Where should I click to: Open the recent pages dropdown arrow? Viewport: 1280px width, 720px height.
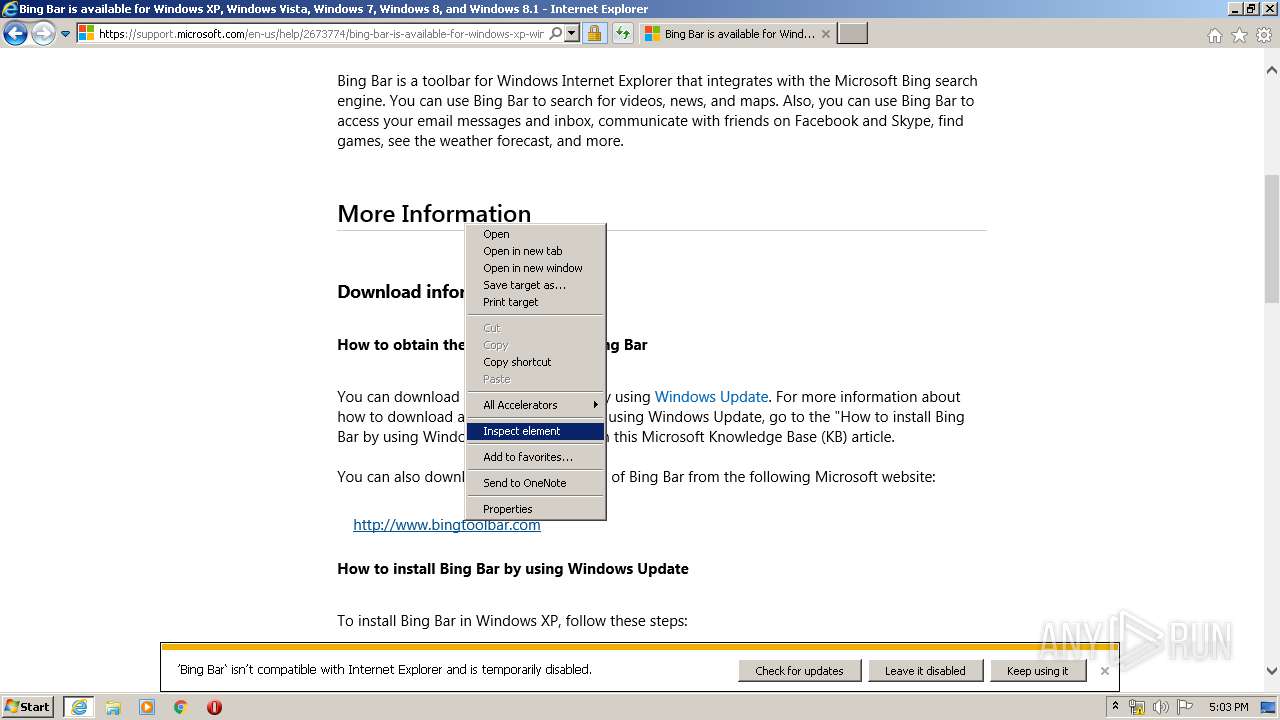click(66, 34)
